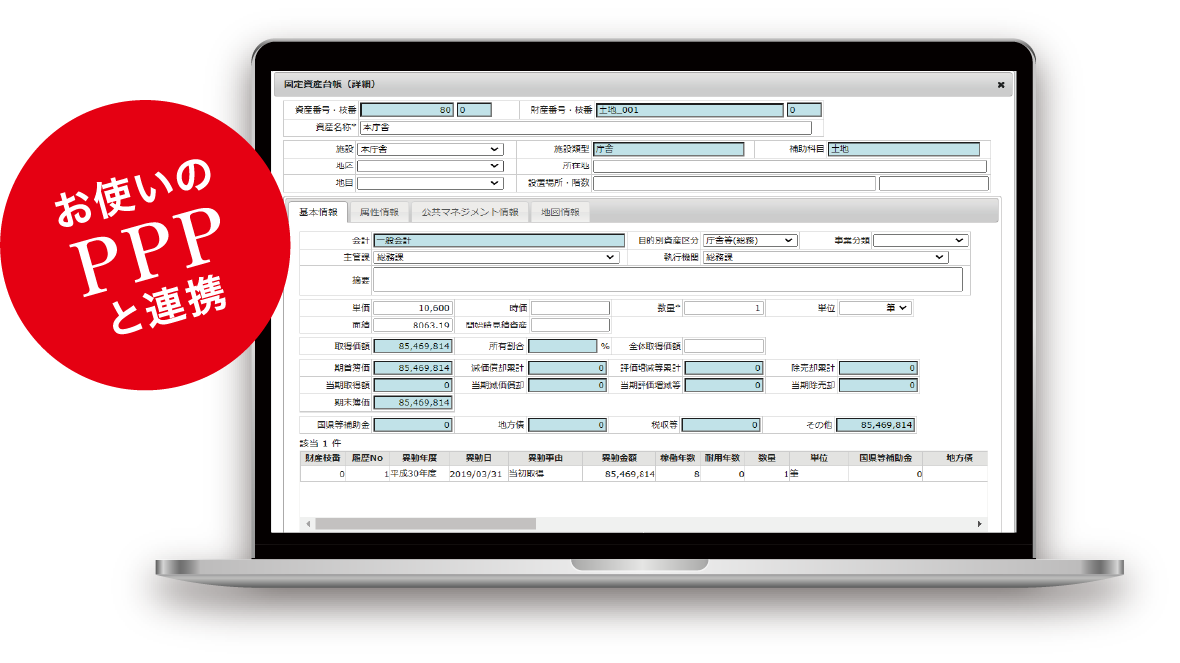Click the 当期評価増減等 field
Viewport: 1180px width, 663px height.
coord(724,385)
